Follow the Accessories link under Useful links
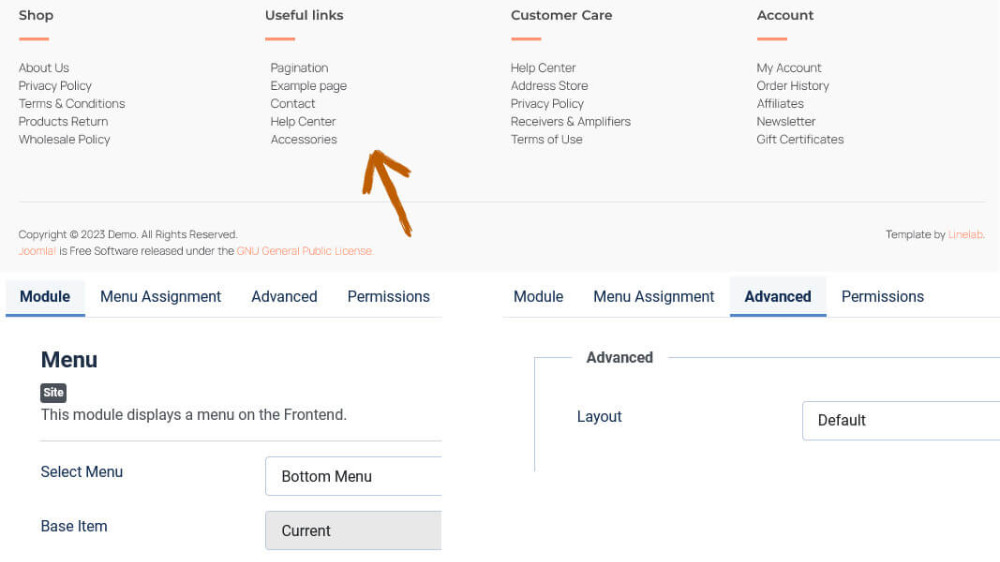The width and height of the screenshot is (1000, 562). coord(303,140)
